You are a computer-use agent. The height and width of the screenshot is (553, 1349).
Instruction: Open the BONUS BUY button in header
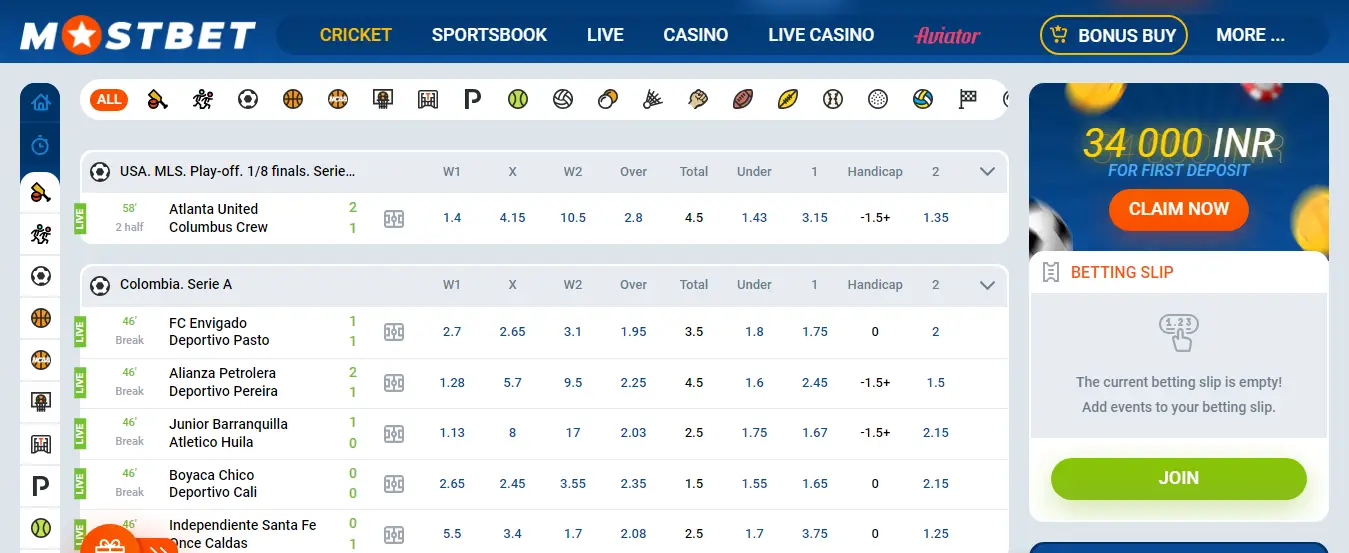coord(1114,35)
